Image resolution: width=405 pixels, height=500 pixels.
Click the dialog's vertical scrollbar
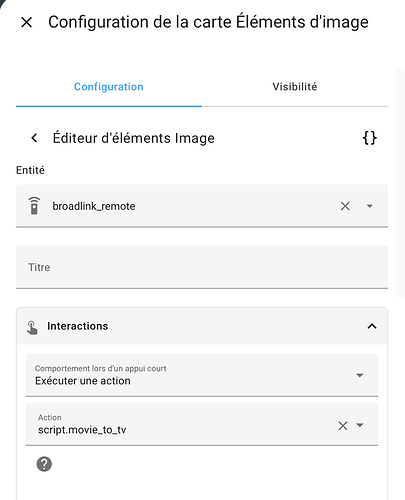point(400,183)
